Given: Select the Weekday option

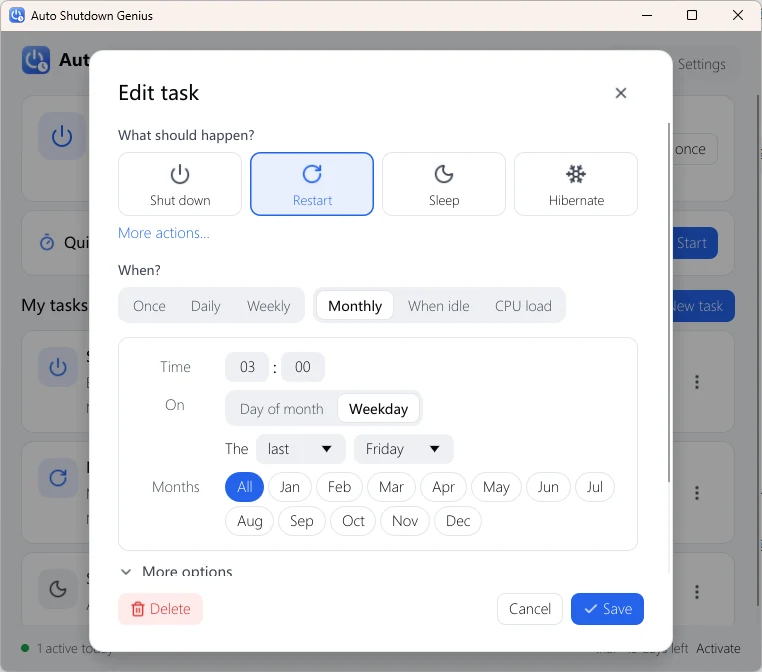Looking at the screenshot, I should (378, 409).
